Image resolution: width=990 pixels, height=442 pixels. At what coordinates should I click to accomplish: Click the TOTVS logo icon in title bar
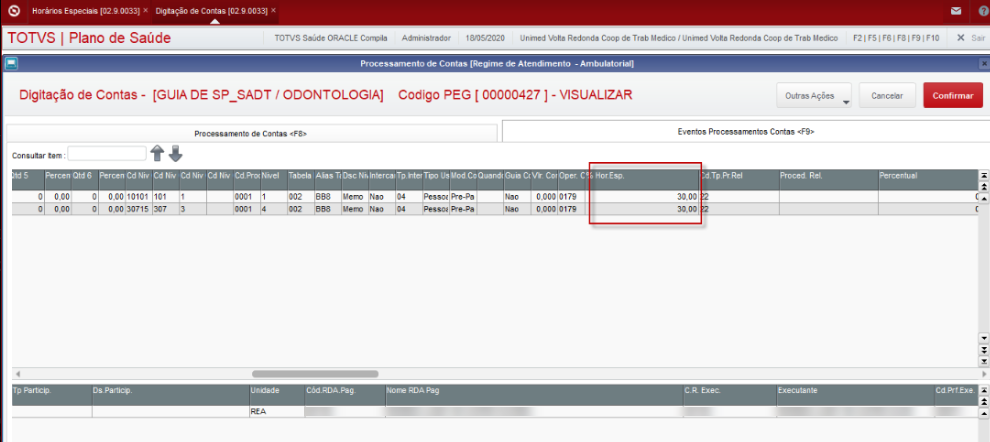click(x=13, y=11)
